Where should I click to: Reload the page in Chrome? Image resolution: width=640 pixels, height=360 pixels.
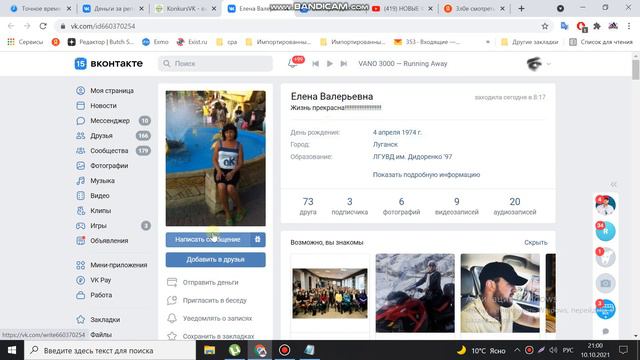[x=43, y=26]
